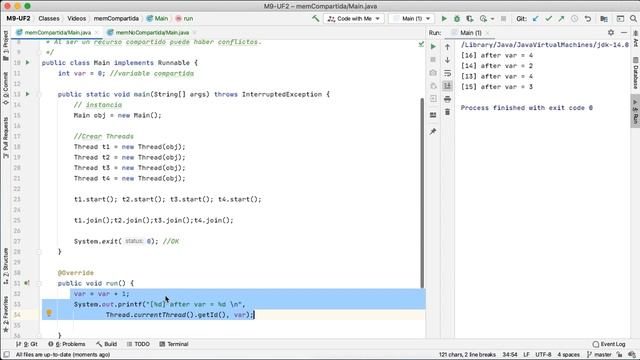
Task: Open the Terminal tool window tab
Action: [173, 344]
